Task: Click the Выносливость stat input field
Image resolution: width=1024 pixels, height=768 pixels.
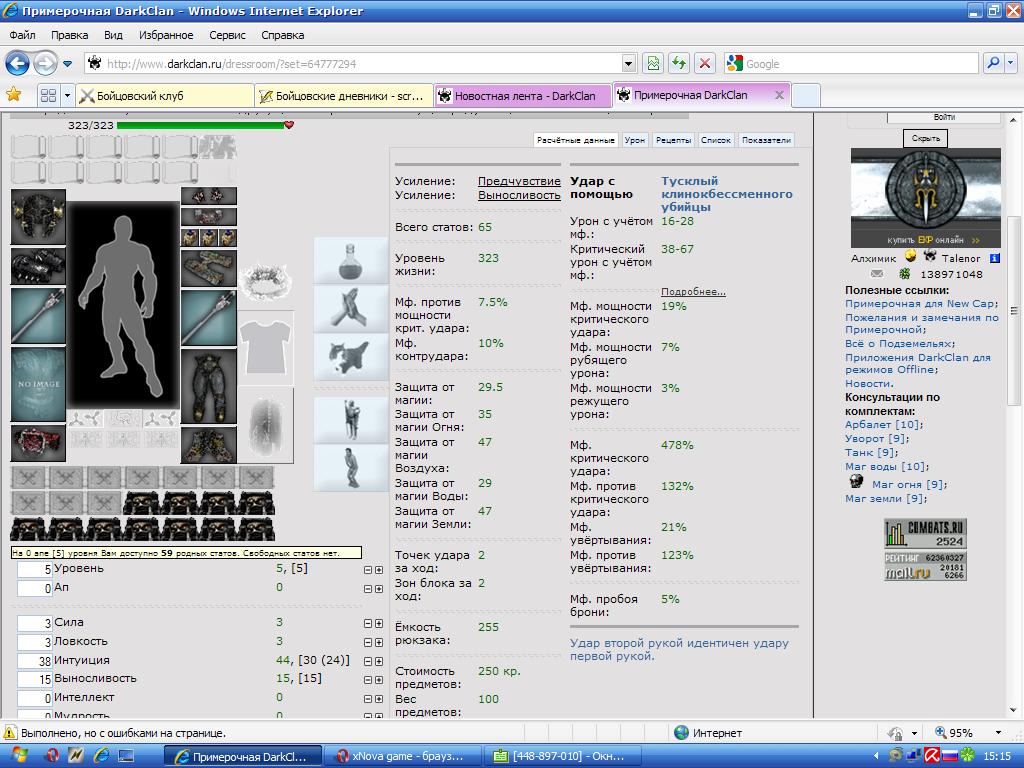Action: pos(35,679)
